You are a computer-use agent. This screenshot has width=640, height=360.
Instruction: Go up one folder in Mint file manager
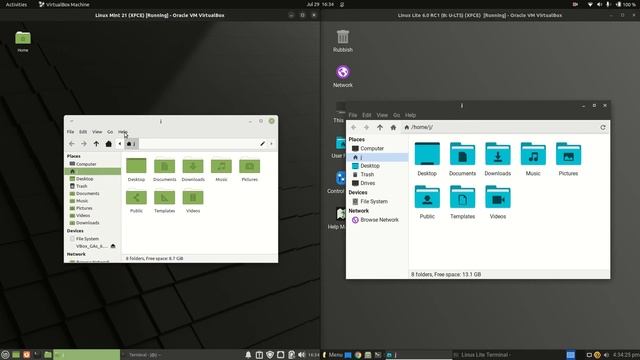(96, 144)
